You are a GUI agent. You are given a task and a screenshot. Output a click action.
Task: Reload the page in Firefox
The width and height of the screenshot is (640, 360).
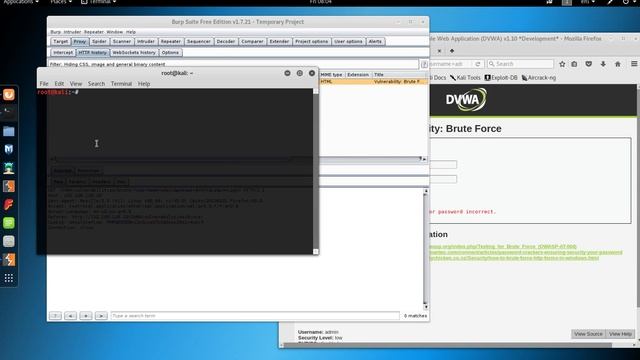[x=478, y=64]
